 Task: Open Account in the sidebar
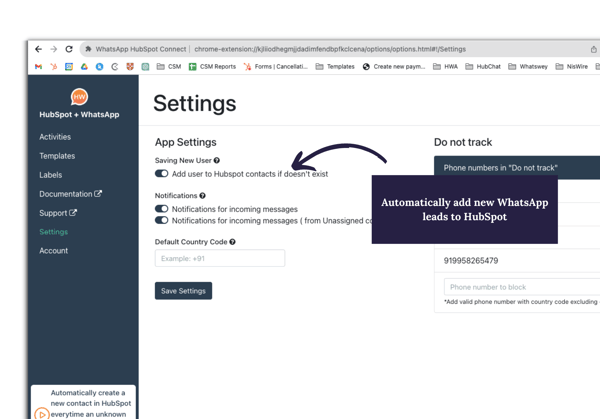(x=54, y=251)
